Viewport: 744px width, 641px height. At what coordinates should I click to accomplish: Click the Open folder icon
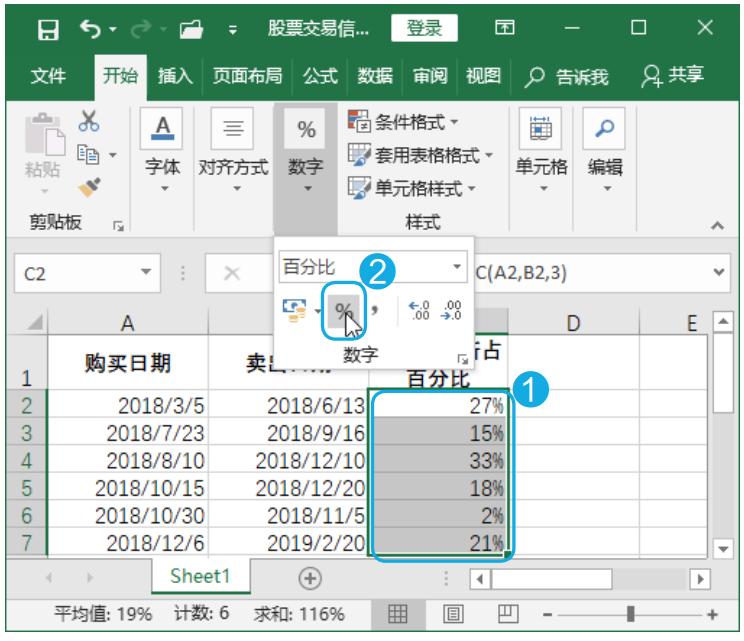click(191, 29)
